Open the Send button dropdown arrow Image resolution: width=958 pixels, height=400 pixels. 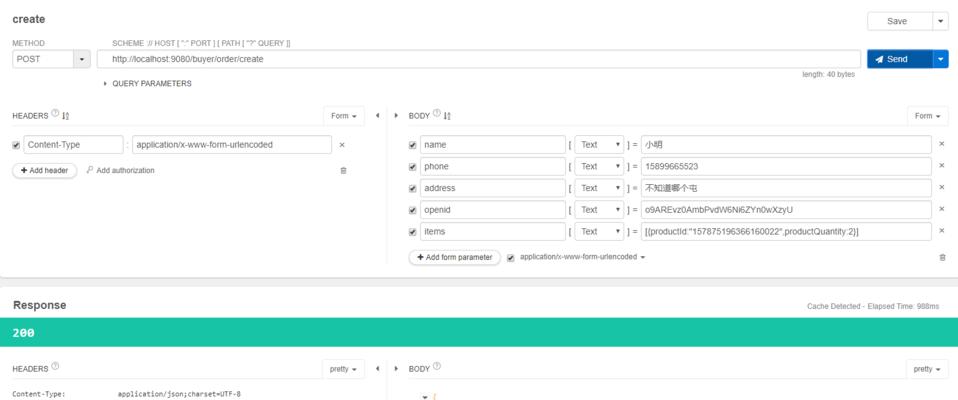pyautogui.click(x=941, y=59)
